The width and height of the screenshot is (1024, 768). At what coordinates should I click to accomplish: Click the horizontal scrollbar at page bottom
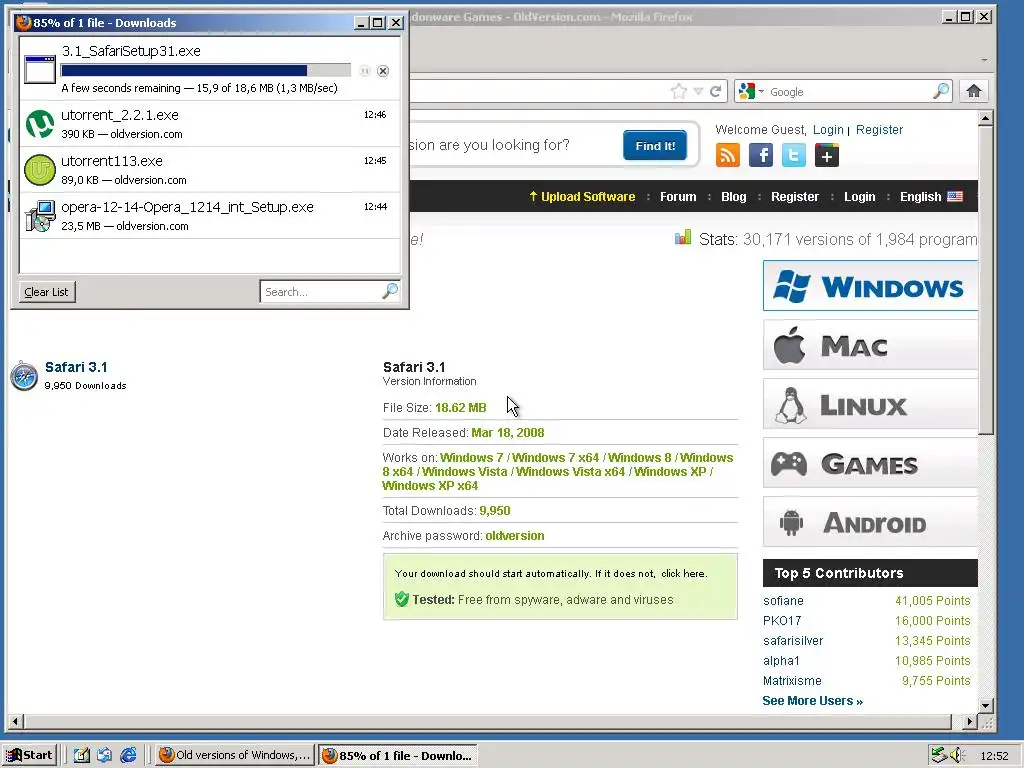[488, 722]
